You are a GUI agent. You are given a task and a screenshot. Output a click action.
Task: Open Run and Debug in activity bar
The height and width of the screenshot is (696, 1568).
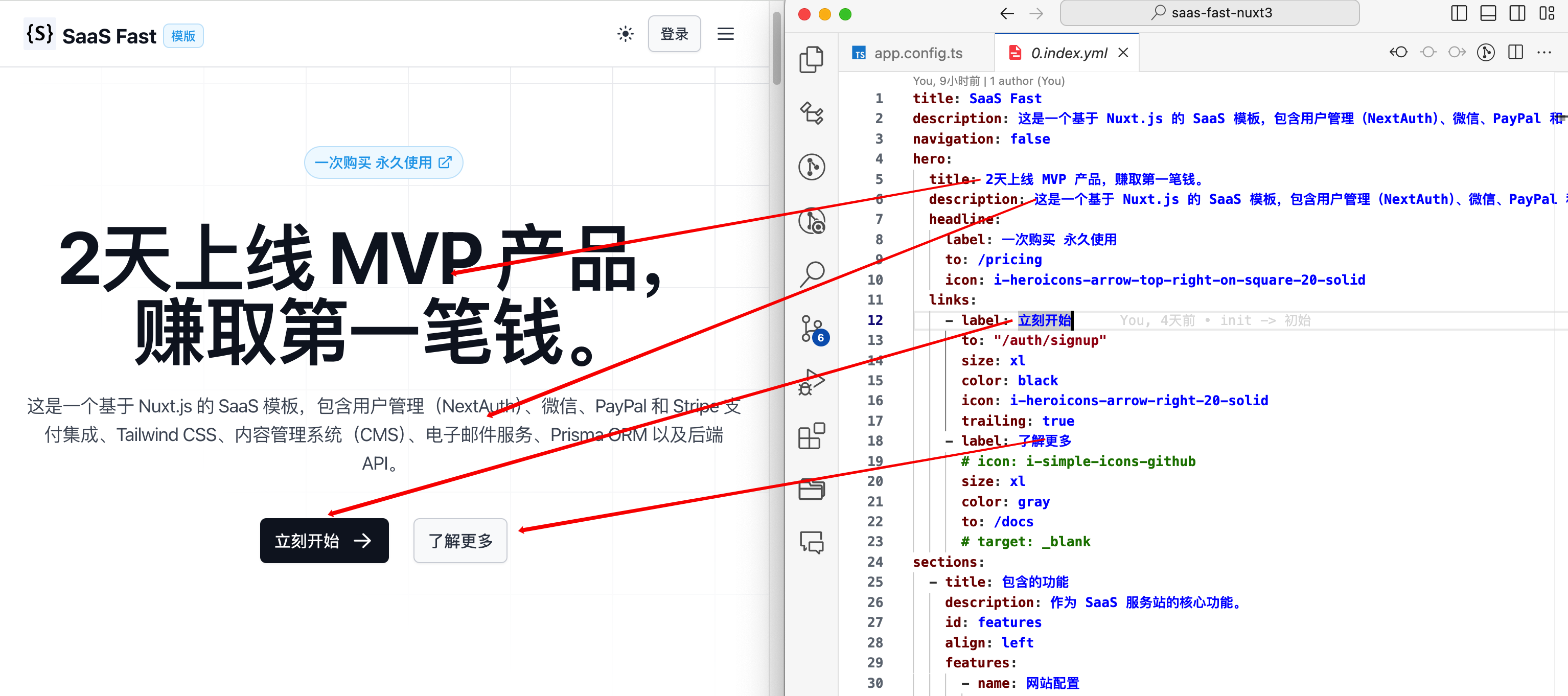(x=812, y=382)
